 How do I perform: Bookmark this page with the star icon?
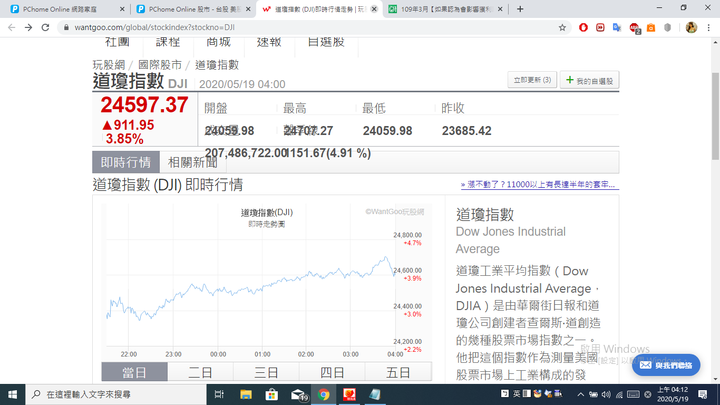562,28
